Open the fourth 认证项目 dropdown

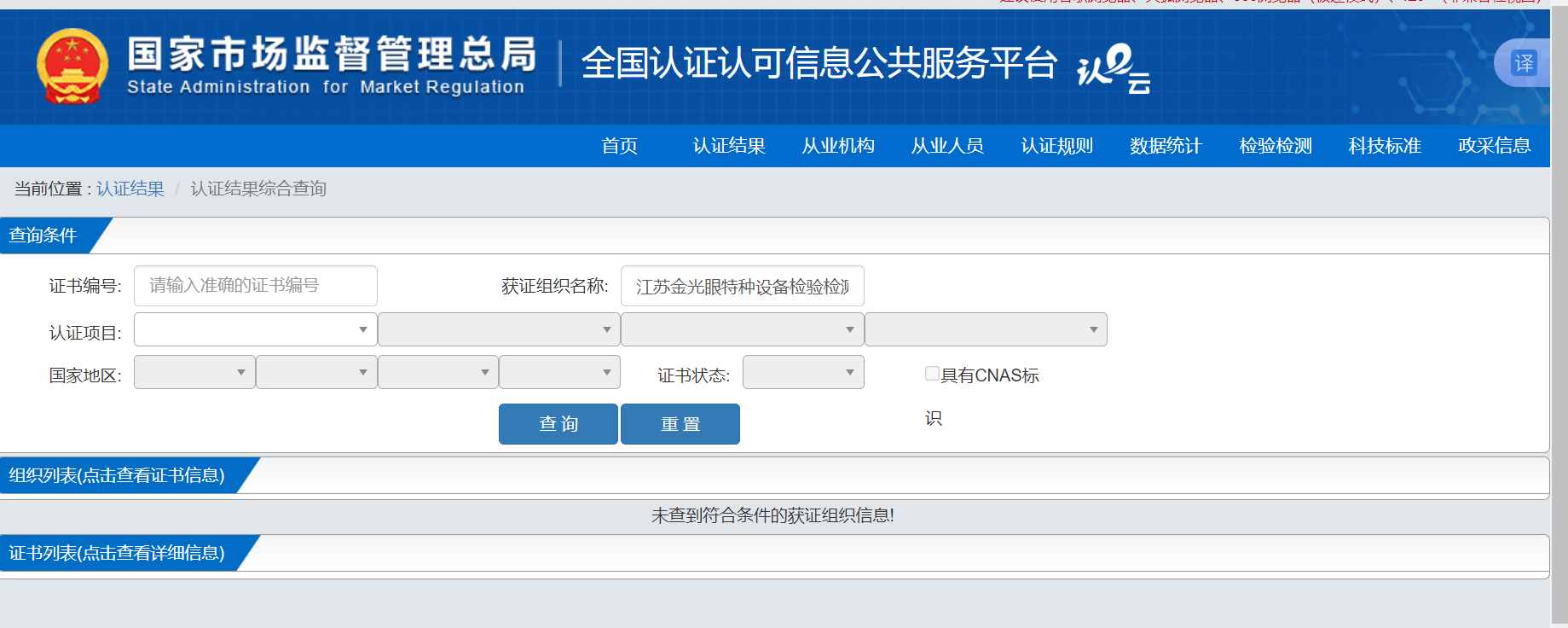point(986,329)
